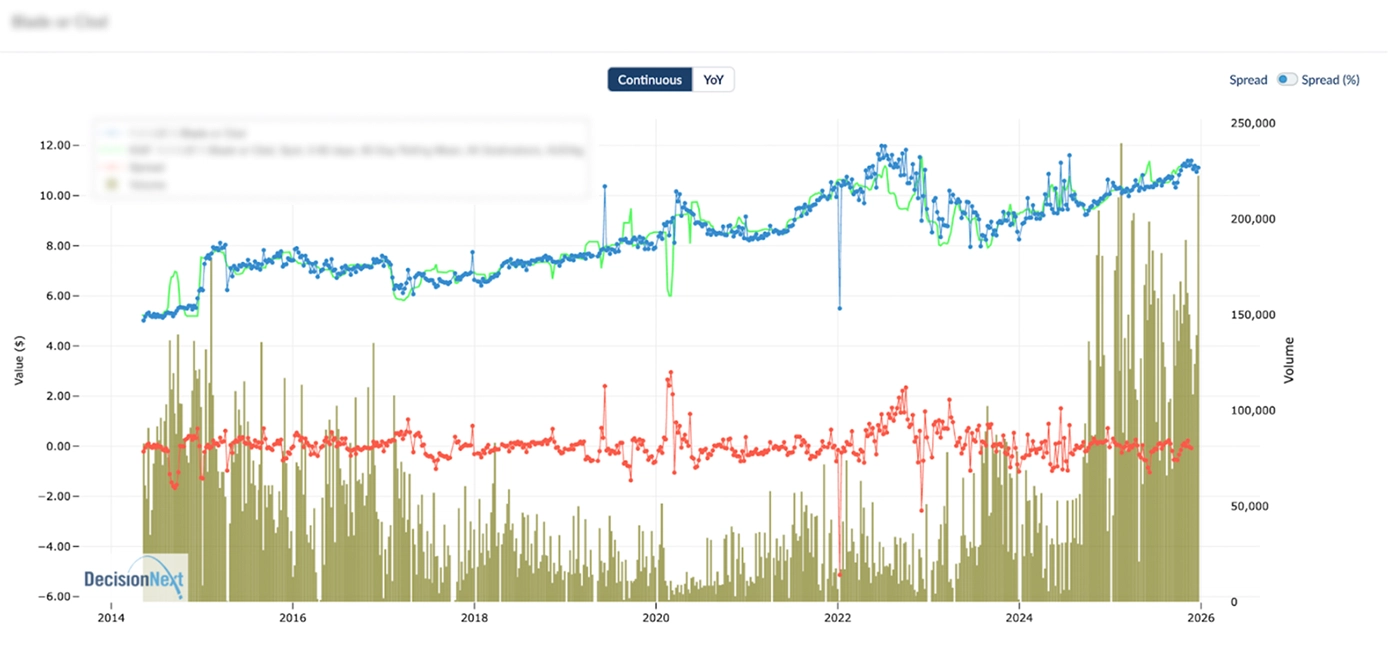Click the Spread (%) label
This screenshot has height=645, width=1388.
click(1331, 80)
